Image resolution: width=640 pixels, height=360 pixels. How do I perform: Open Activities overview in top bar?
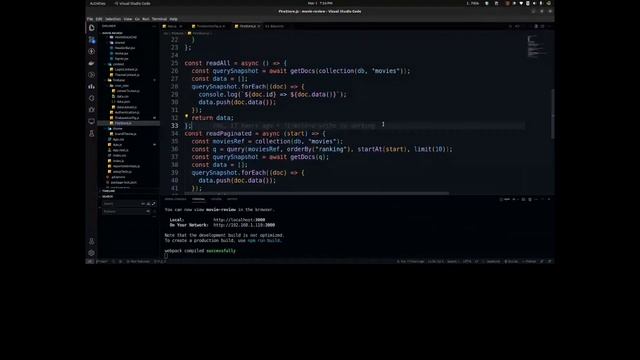click(98, 3)
